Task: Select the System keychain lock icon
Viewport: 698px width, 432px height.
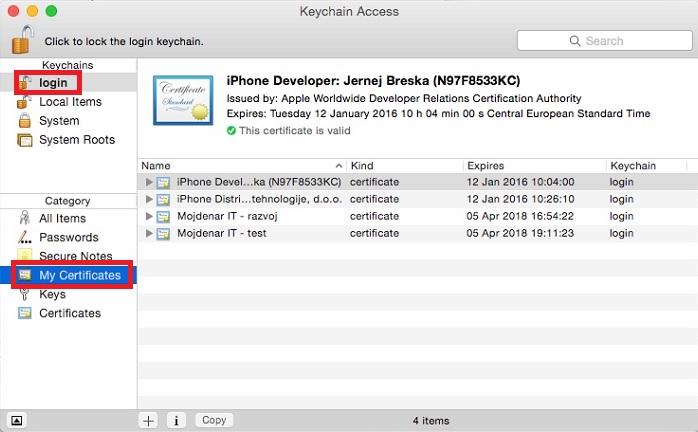Action: (x=25, y=121)
